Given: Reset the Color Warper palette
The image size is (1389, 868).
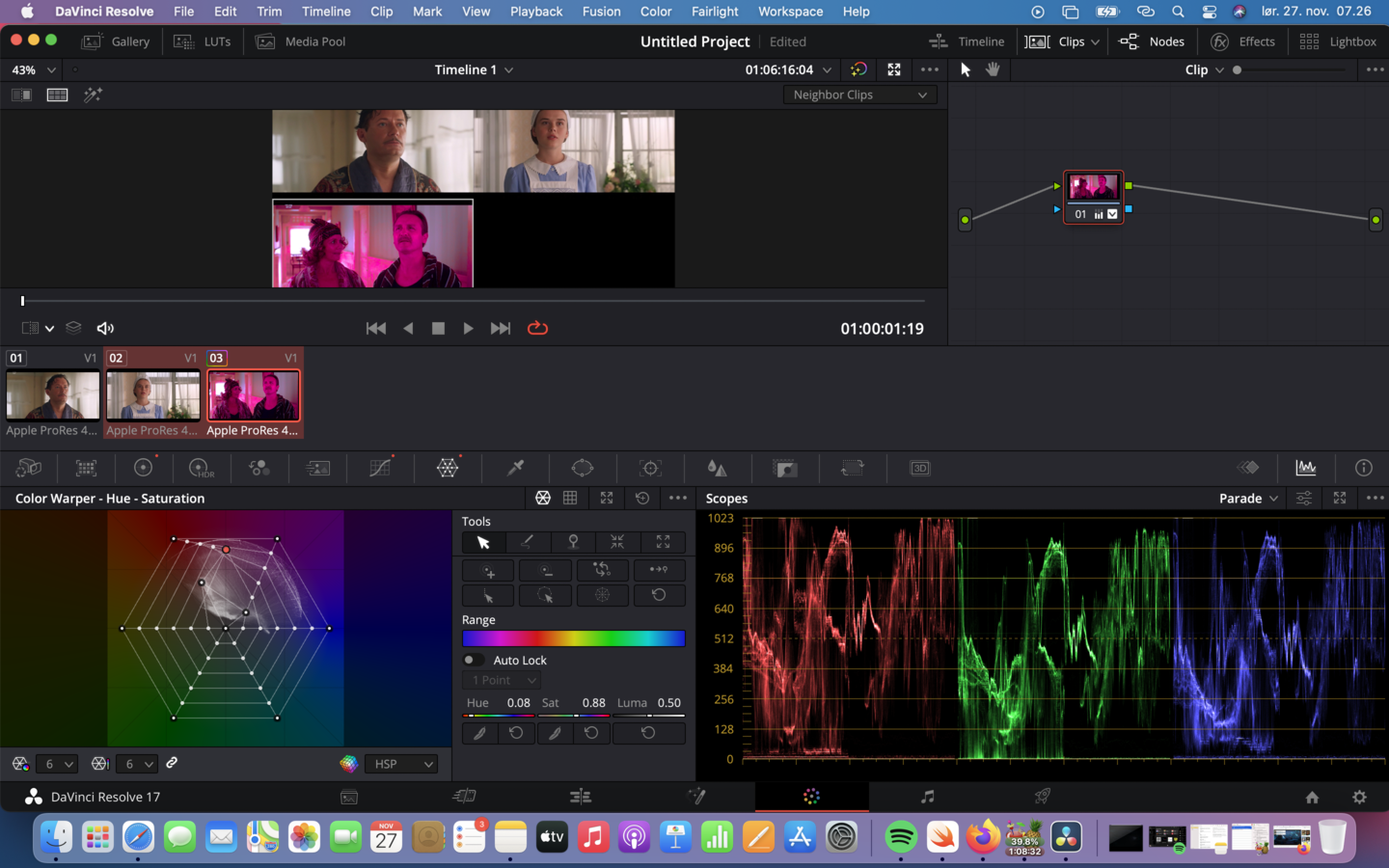Looking at the screenshot, I should coord(642,498).
